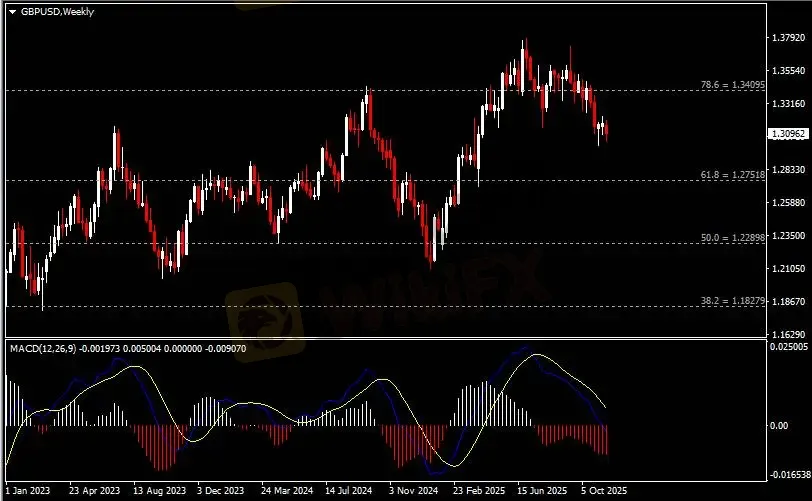The image size is (812, 501).
Task: Click the 50.0 = 1.22898 Fibonacci label
Action: (733, 238)
